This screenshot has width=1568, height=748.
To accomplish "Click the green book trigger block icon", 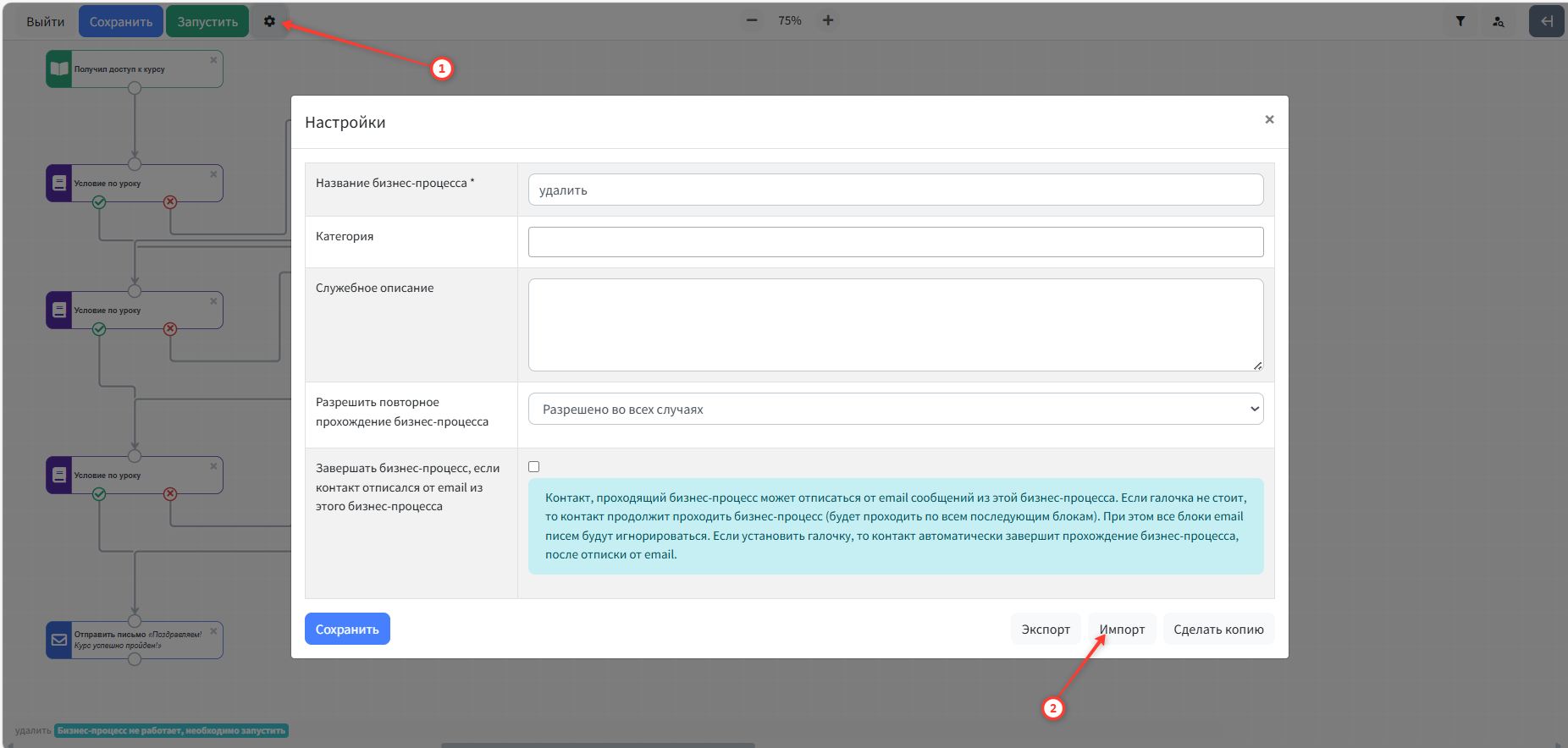I will click(59, 69).
